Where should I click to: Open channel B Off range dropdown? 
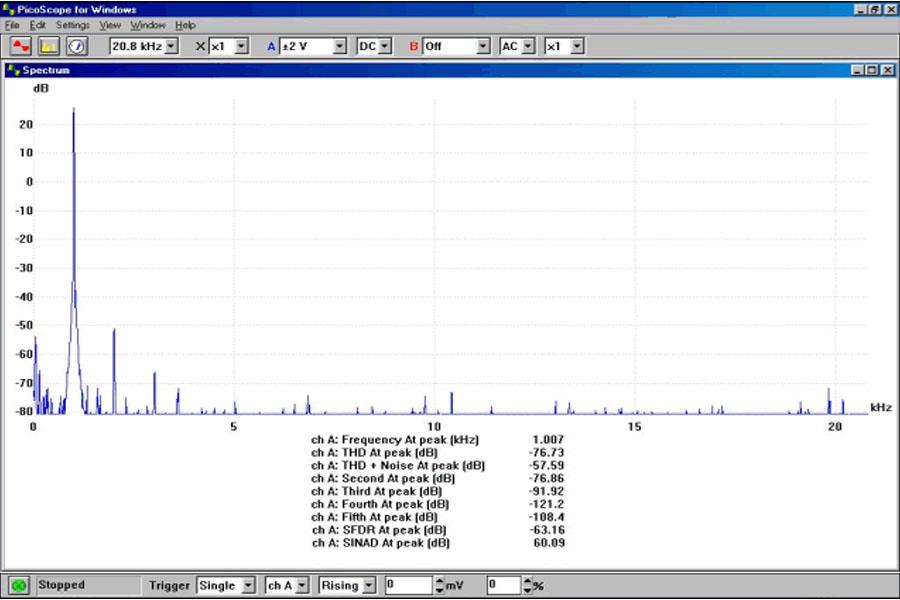coord(483,46)
